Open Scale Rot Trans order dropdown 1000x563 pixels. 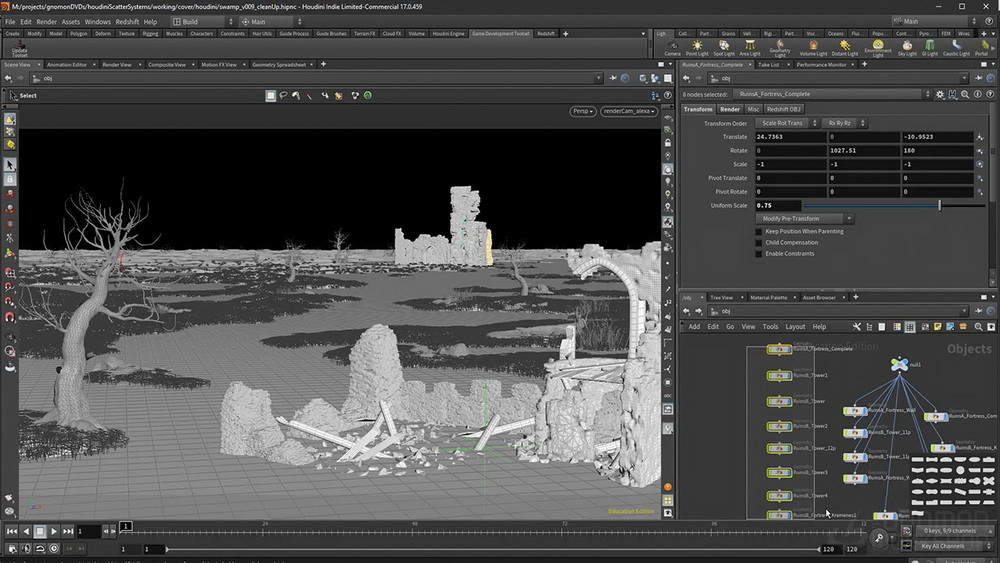(x=787, y=123)
